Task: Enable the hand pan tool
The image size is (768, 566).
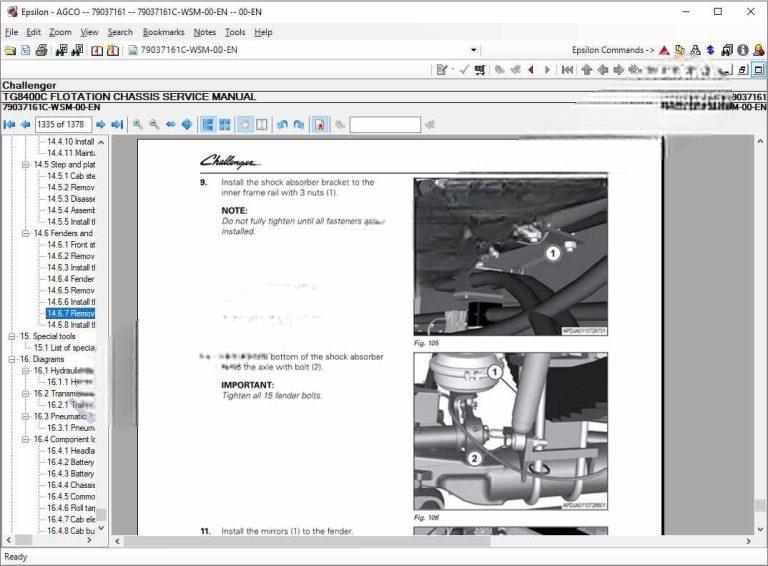Action: [x=245, y=124]
